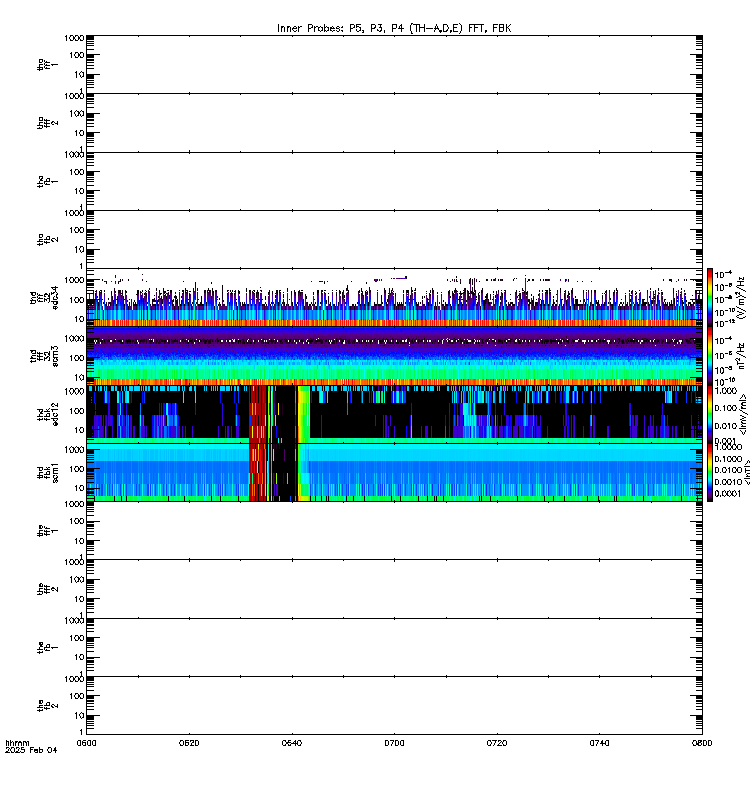This screenshot has width=750, height=800.
Task: Click the 'nT²/Hz' unit label
Action: pyautogui.click(x=741, y=356)
